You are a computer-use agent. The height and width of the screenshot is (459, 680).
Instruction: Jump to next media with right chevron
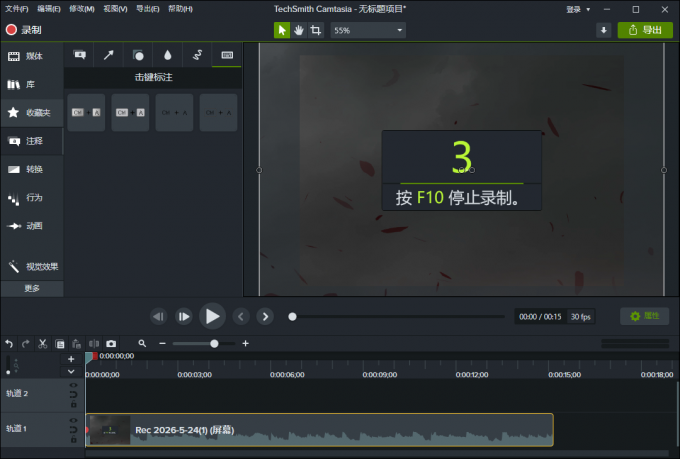(265, 317)
